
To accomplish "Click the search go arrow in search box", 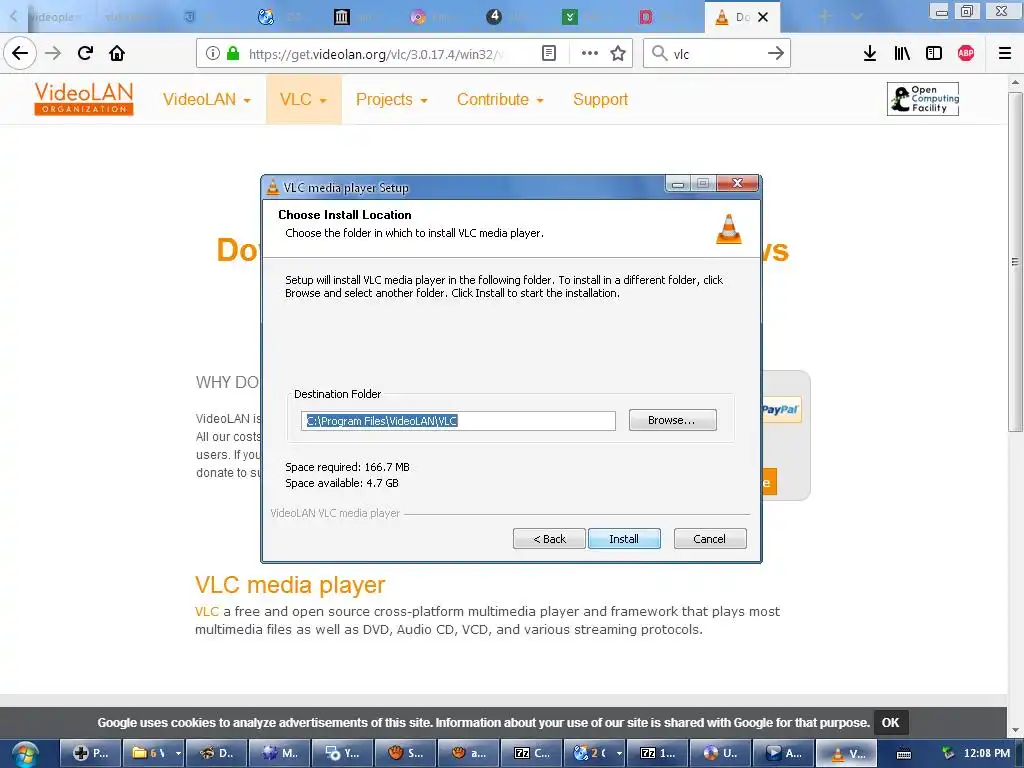I will (x=776, y=53).
